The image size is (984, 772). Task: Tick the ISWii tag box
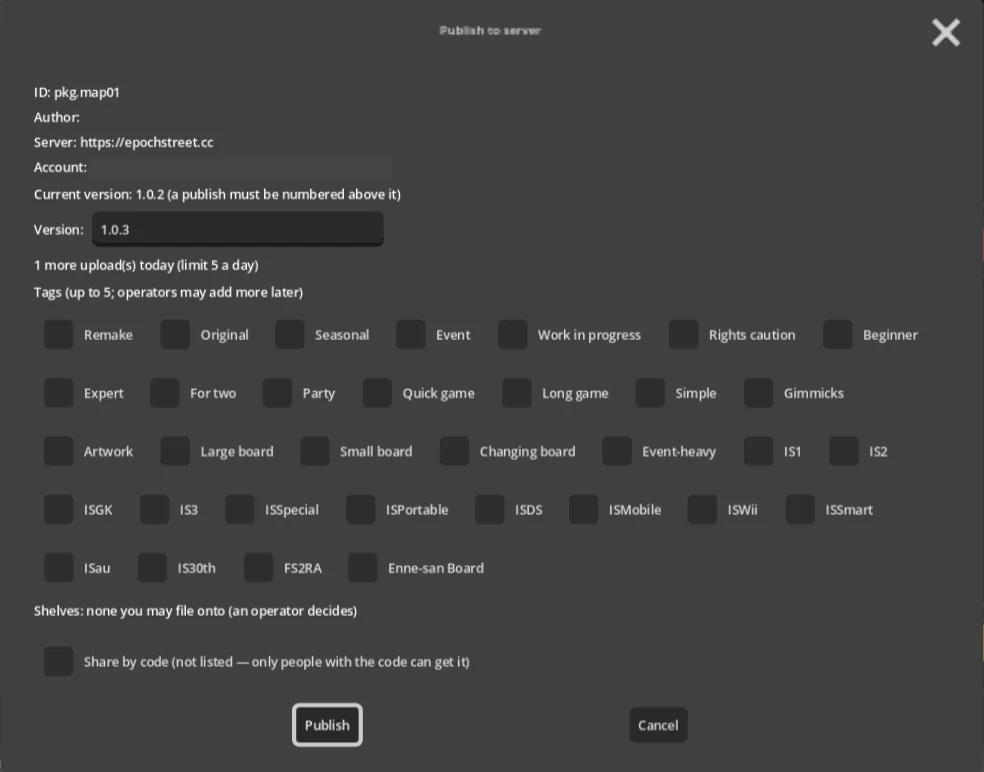point(702,510)
